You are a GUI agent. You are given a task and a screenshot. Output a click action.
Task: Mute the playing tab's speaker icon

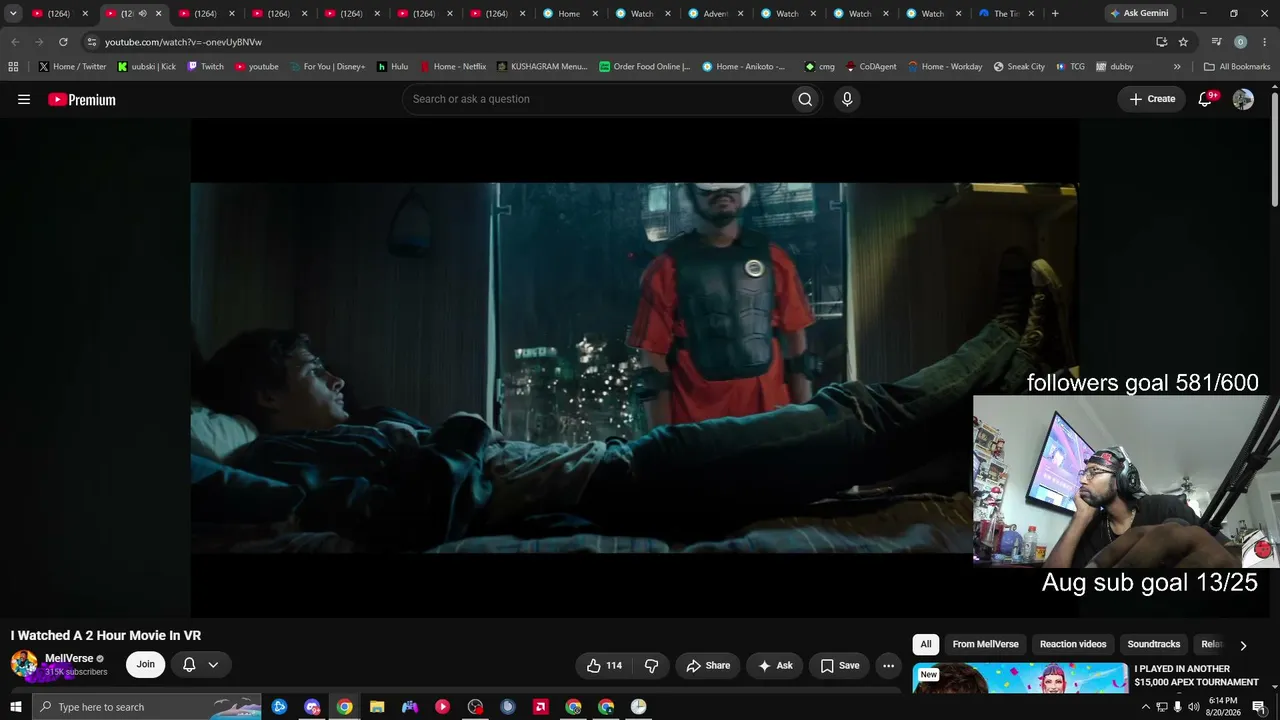point(142,14)
